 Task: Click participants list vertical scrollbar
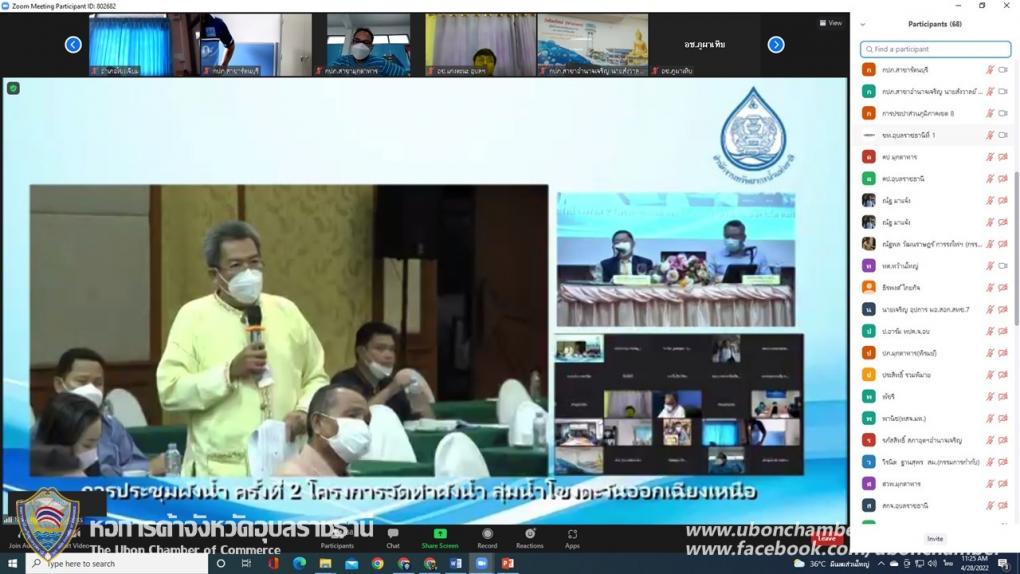(x=1016, y=247)
